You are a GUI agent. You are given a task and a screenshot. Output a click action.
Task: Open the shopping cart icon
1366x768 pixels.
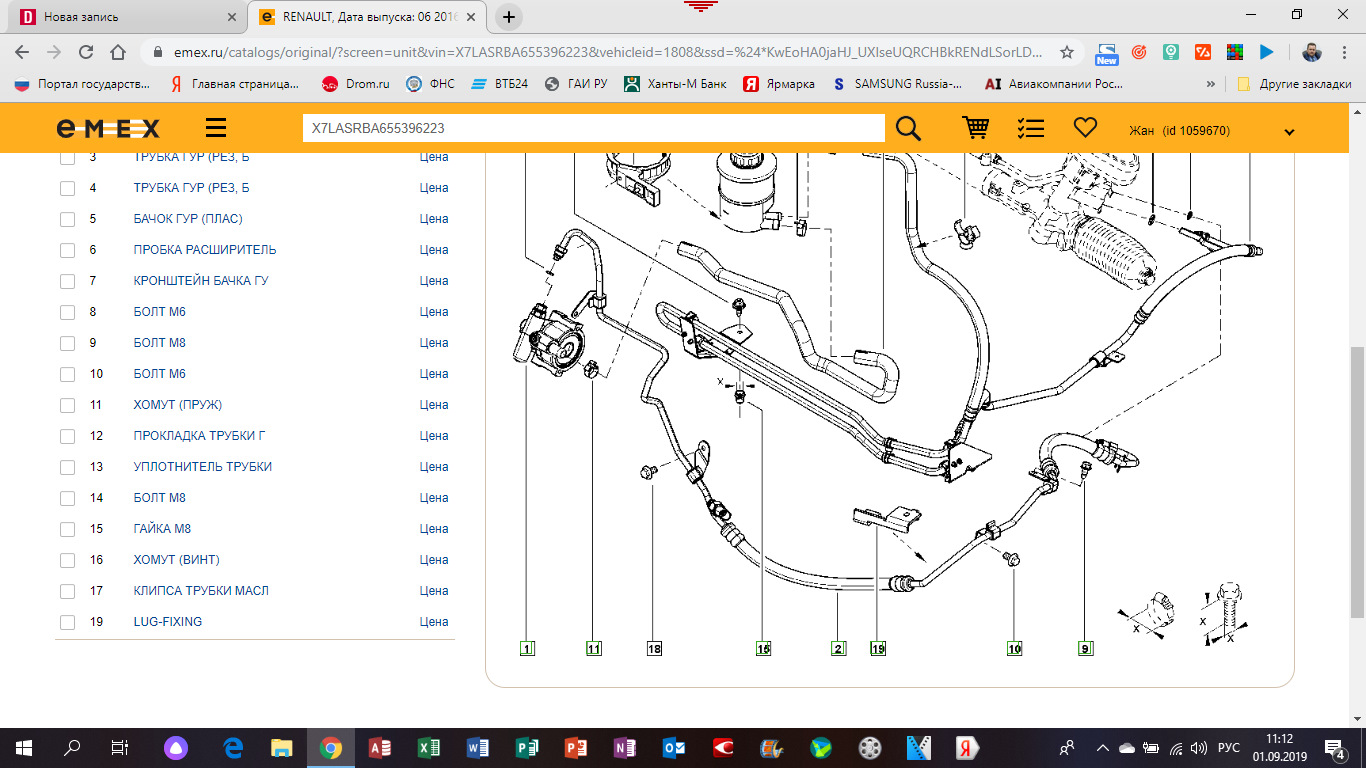click(976, 128)
